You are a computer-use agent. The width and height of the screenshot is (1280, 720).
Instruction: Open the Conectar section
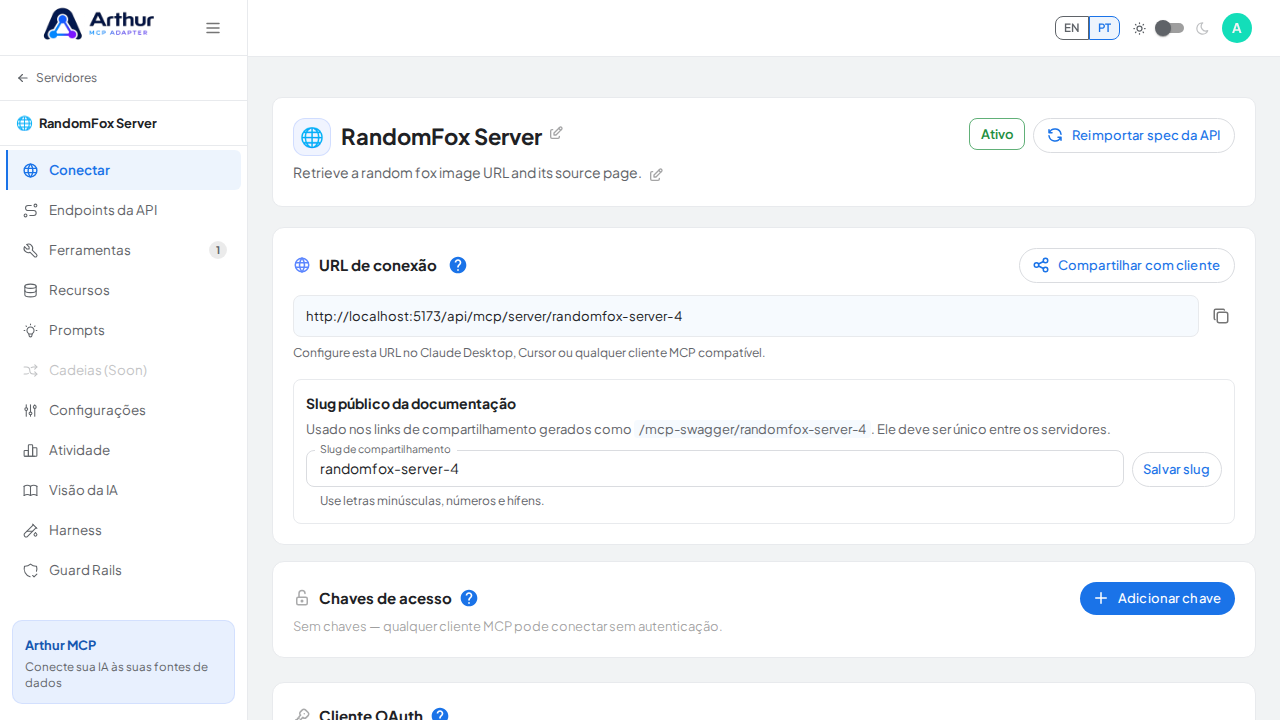click(x=123, y=170)
